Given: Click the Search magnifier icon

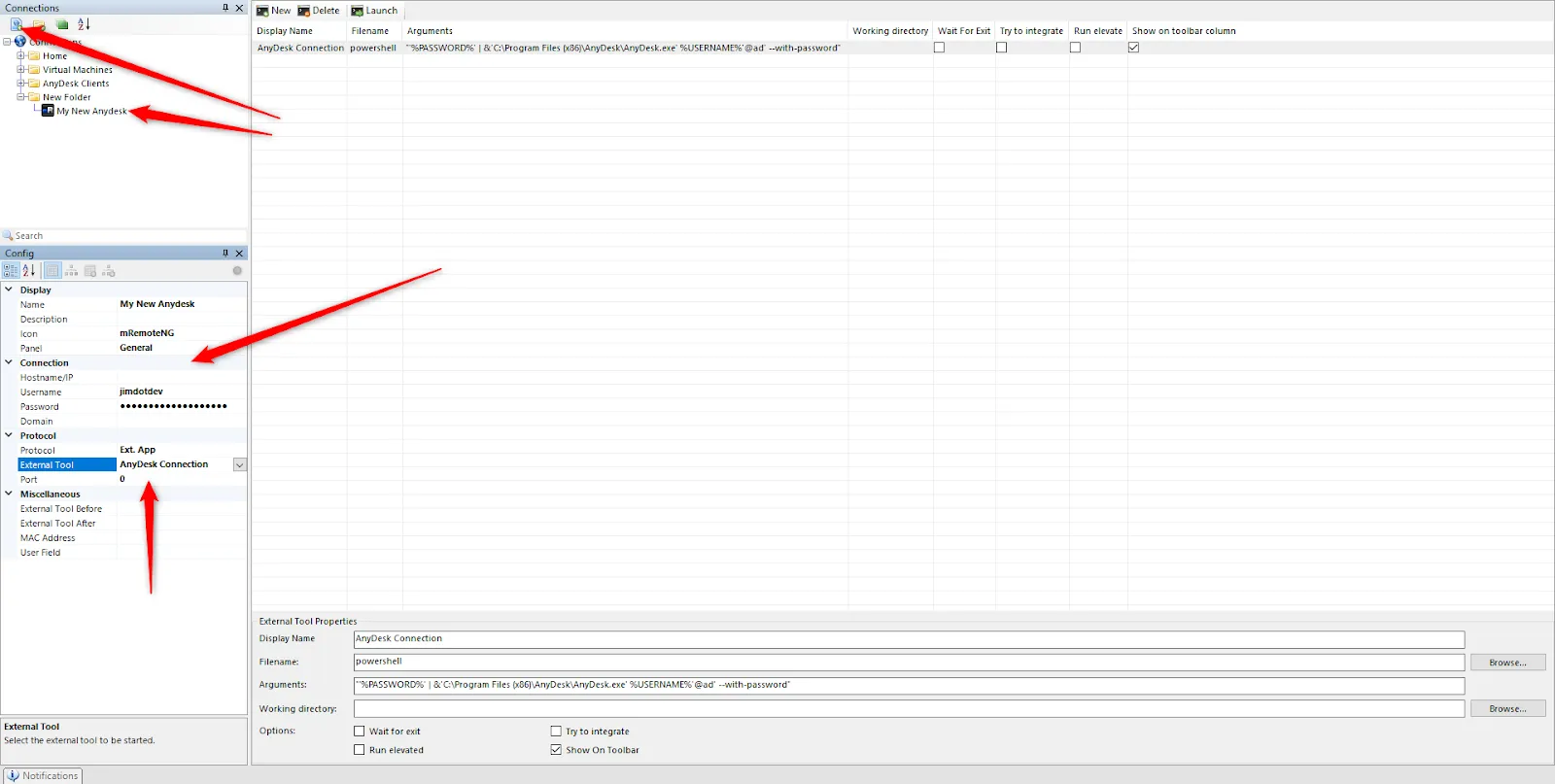Looking at the screenshot, I should (8, 235).
